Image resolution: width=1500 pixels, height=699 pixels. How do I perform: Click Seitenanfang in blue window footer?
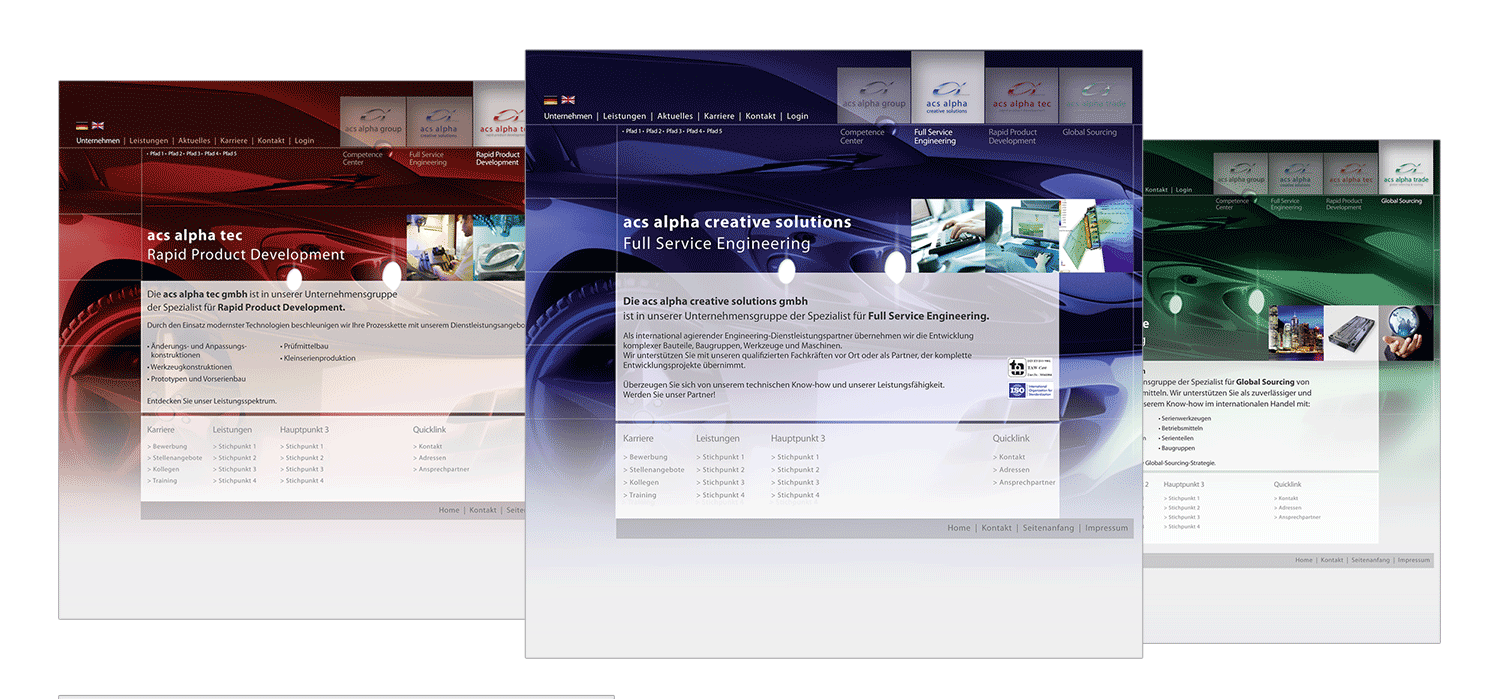tap(1048, 528)
